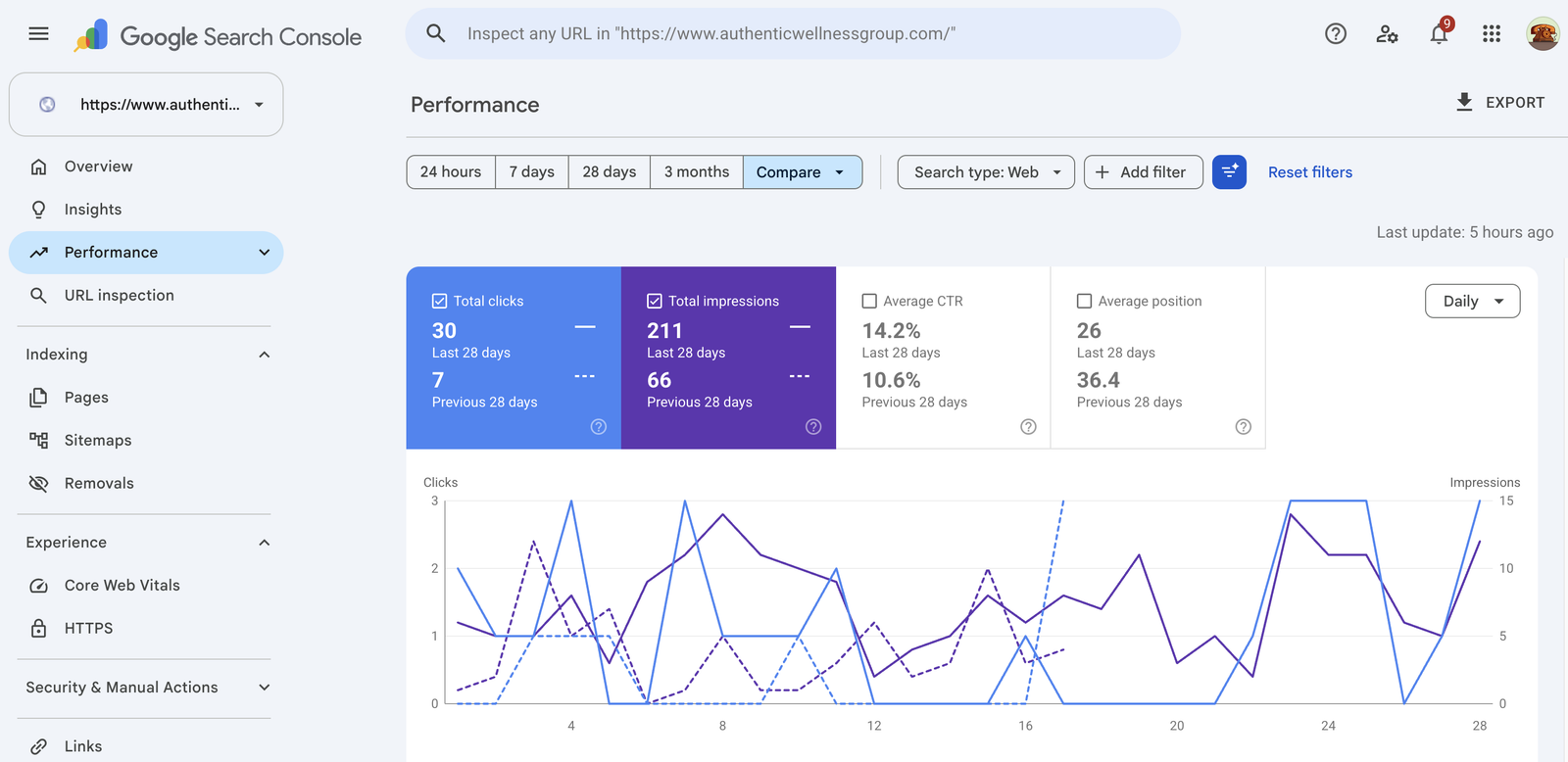The width and height of the screenshot is (1568, 762).
Task: Go to Overview in sidebar
Action: coord(146,167)
